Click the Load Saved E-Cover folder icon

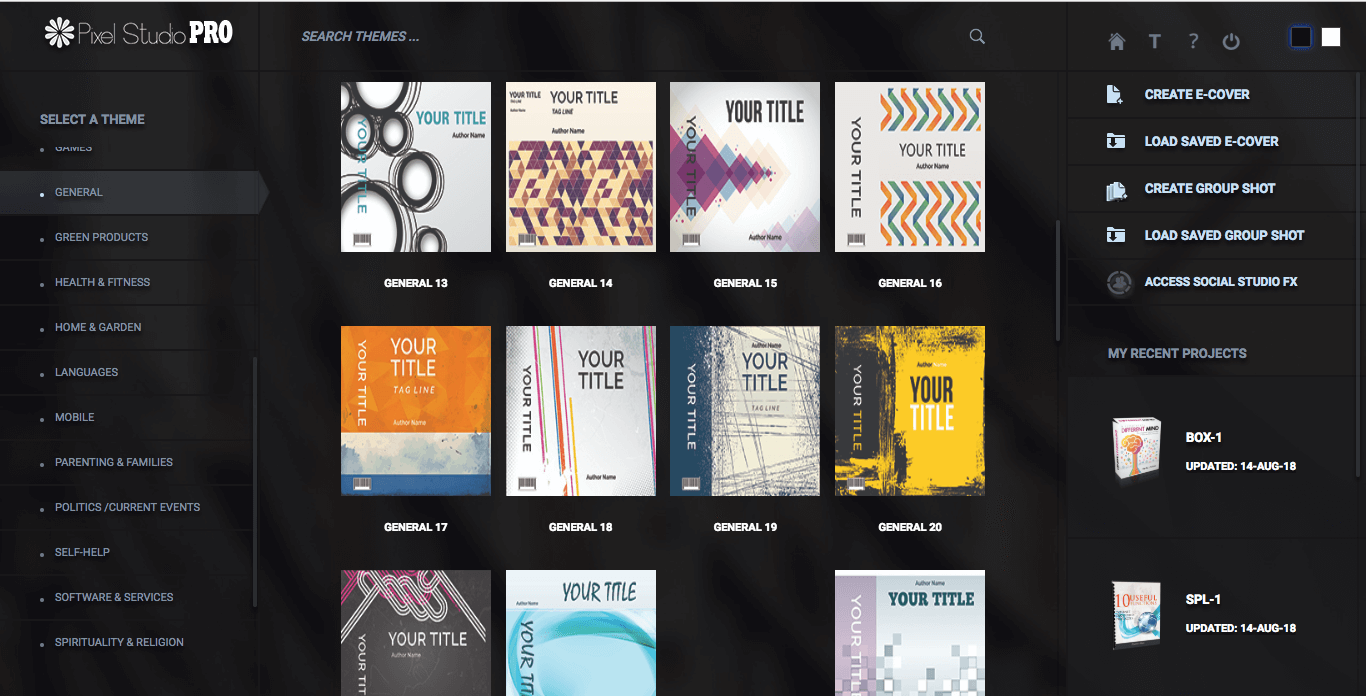(1115, 141)
